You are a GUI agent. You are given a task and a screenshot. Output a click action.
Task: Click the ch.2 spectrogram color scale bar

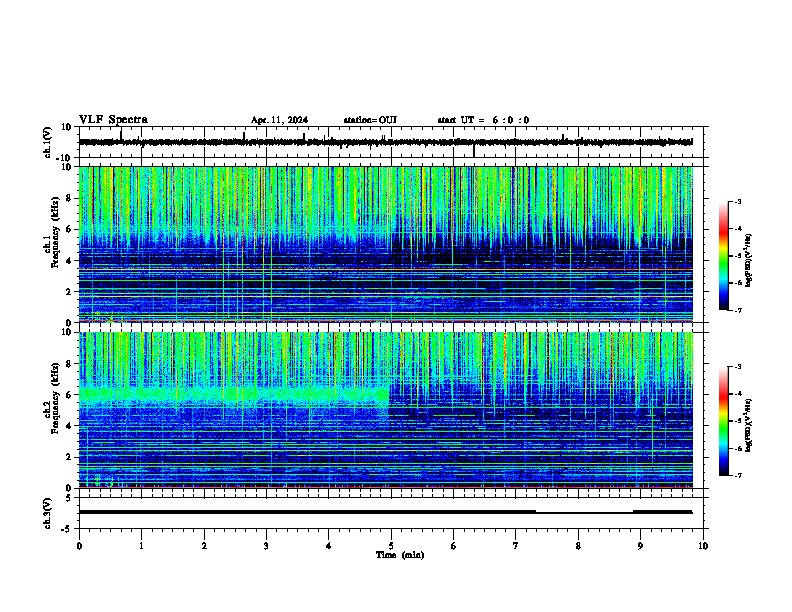pos(724,421)
